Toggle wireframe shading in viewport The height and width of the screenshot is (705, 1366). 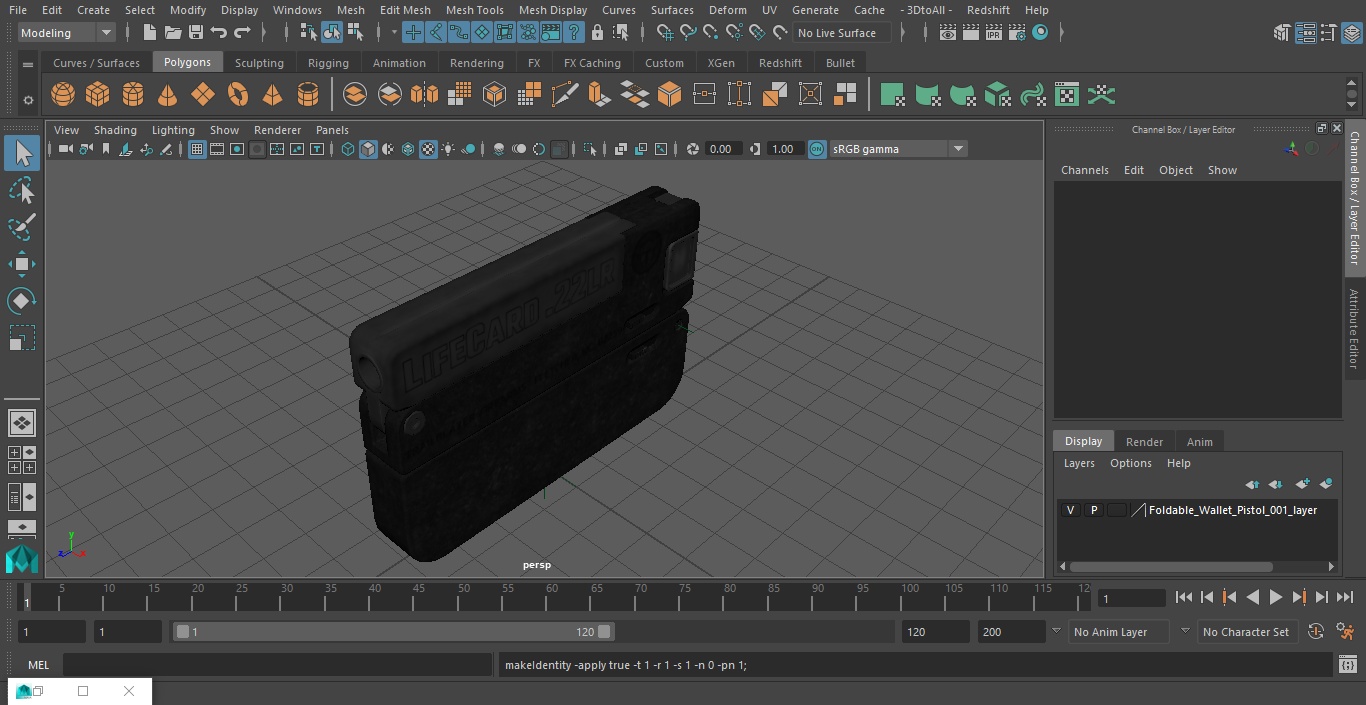click(348, 149)
